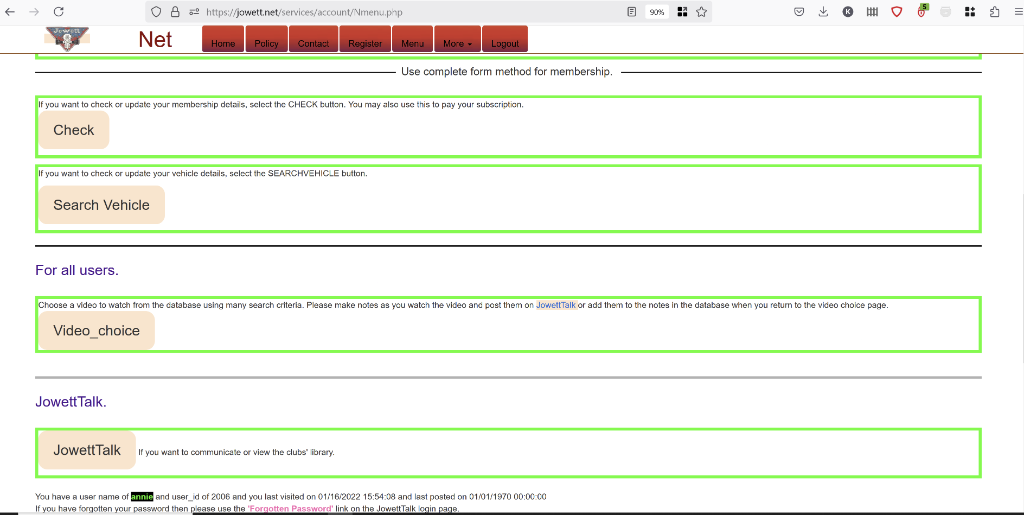Screen dimensions: 1024x515
Task: Open the 'Forgotten Password' link
Action: [x=291, y=508]
